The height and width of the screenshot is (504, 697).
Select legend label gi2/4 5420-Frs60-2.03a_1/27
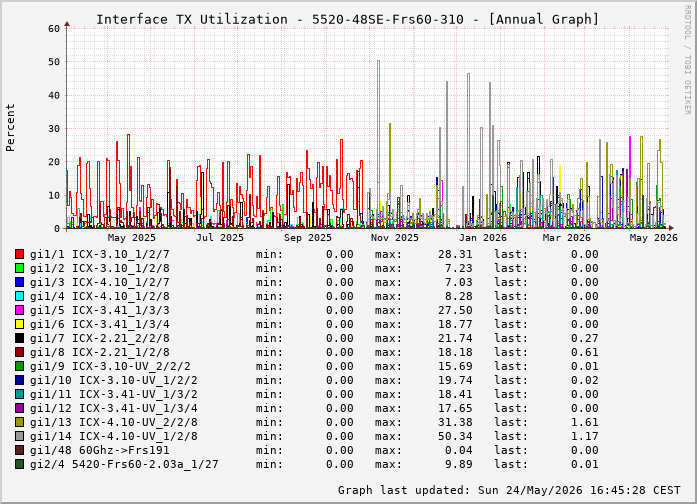(x=124, y=464)
